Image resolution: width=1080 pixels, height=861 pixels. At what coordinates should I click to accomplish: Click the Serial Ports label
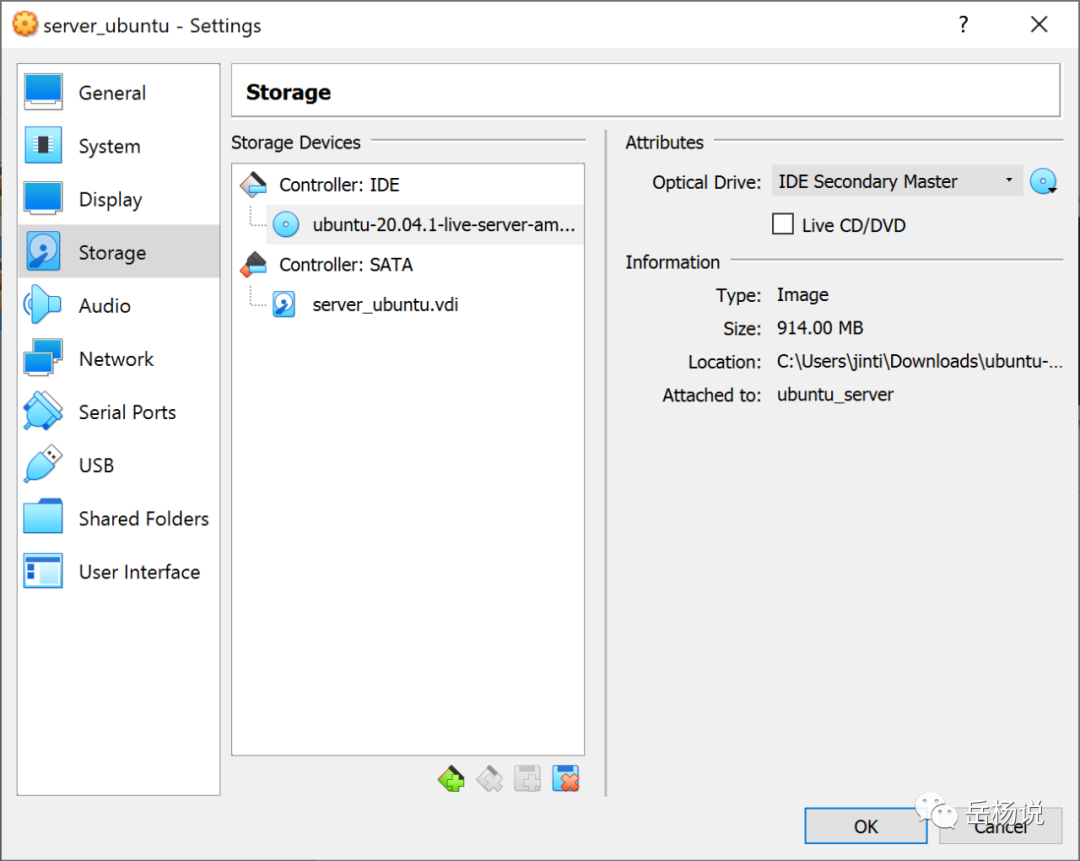coord(127,412)
